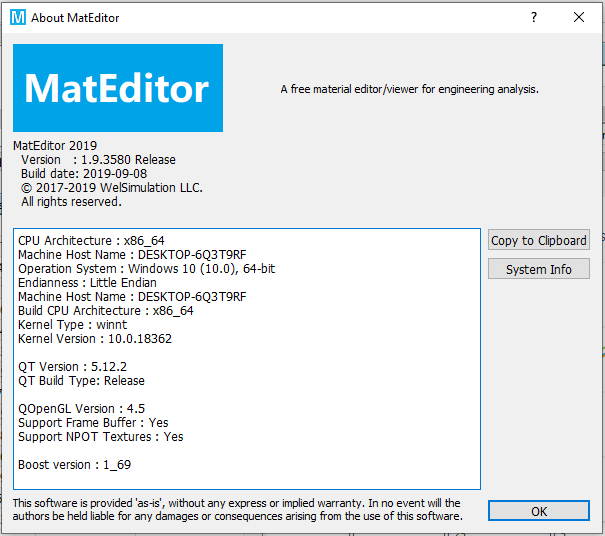Open System Info

coord(539,269)
